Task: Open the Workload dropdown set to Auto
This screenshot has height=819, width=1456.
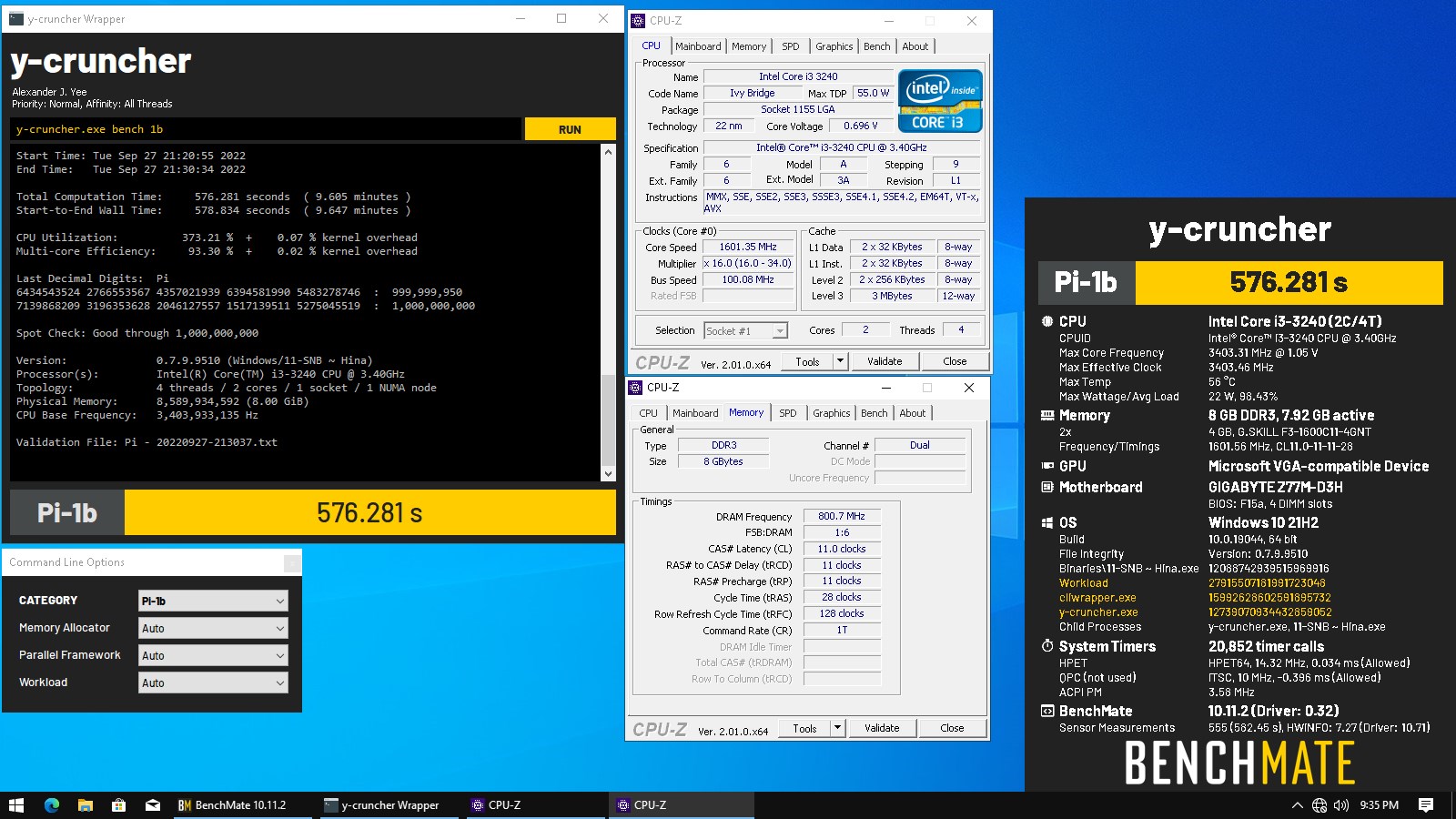Action: coord(214,682)
